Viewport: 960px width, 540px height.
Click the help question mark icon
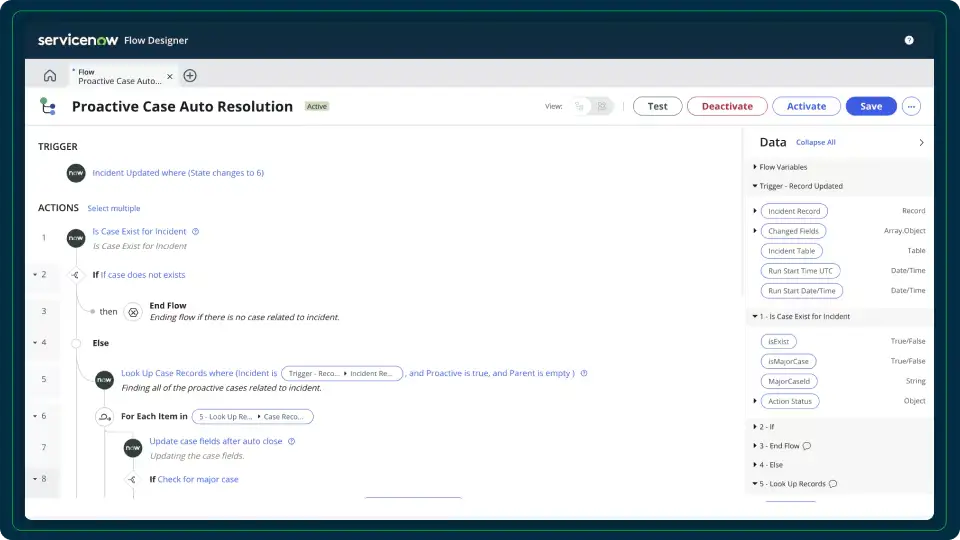pos(909,41)
